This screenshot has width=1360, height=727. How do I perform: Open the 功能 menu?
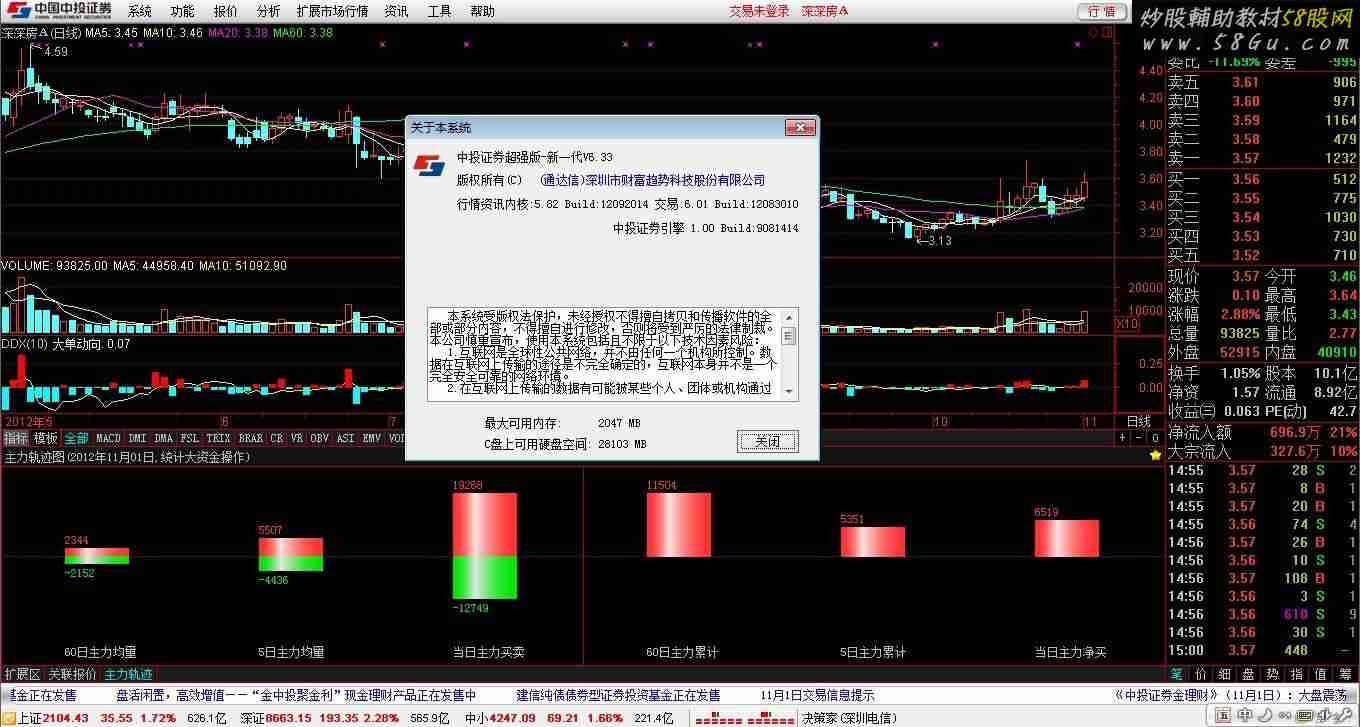coord(182,11)
